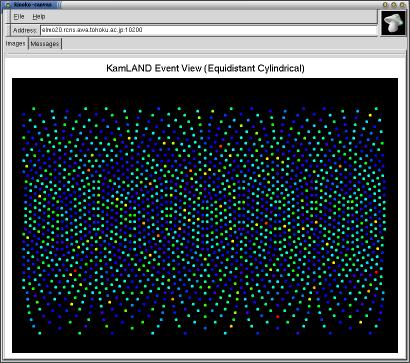Click into the Address text field
The image size is (410, 363).
[x=209, y=30]
